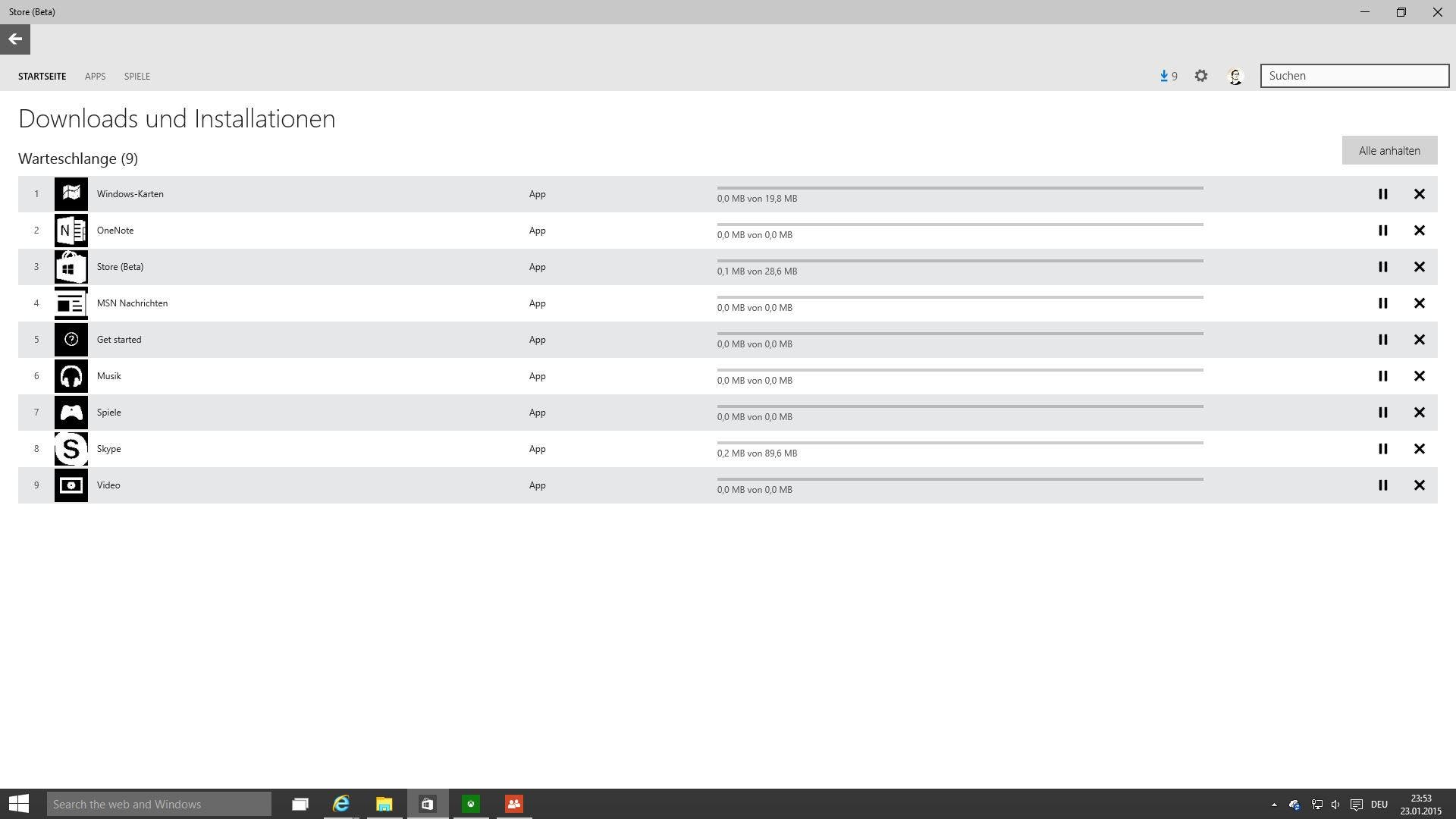The height and width of the screenshot is (819, 1456).
Task: Cancel the Musik download
Action: tap(1420, 376)
